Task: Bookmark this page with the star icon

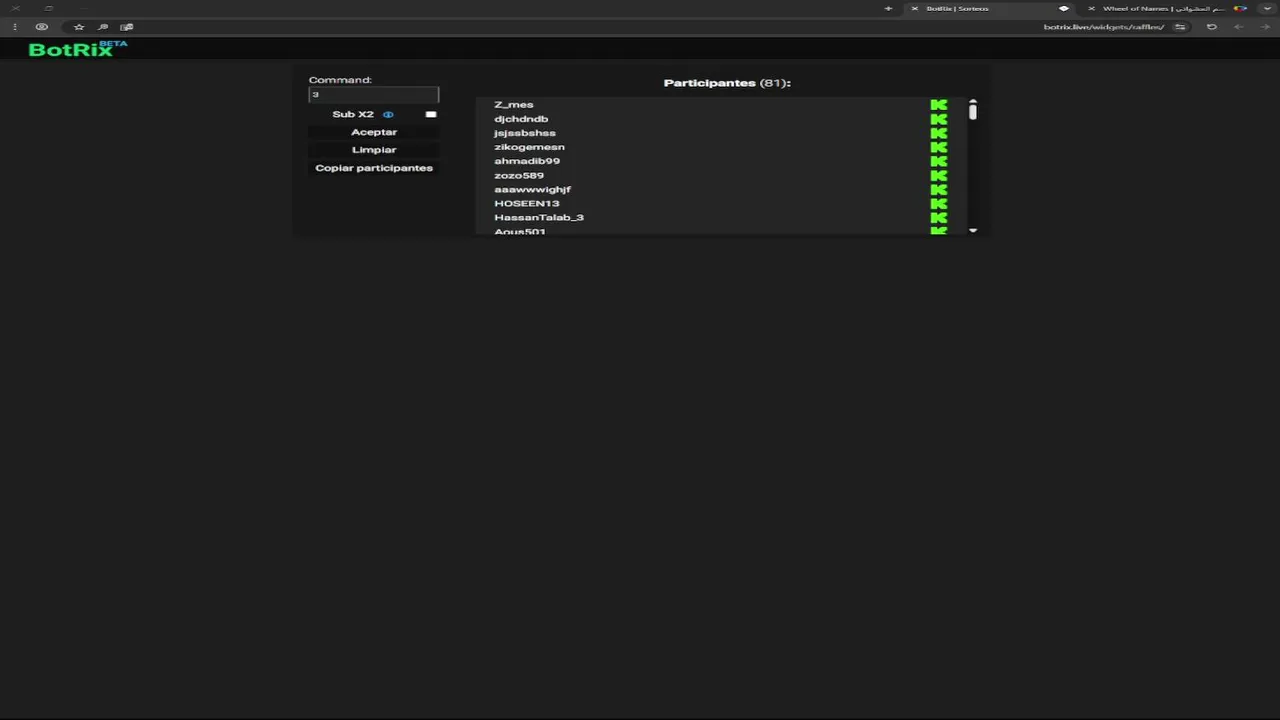Action: [79, 27]
